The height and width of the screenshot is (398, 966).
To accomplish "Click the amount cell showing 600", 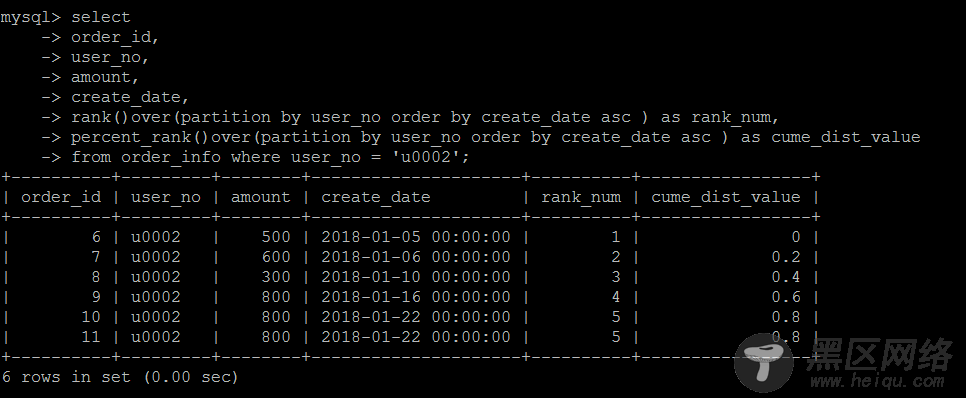I will click(275, 257).
